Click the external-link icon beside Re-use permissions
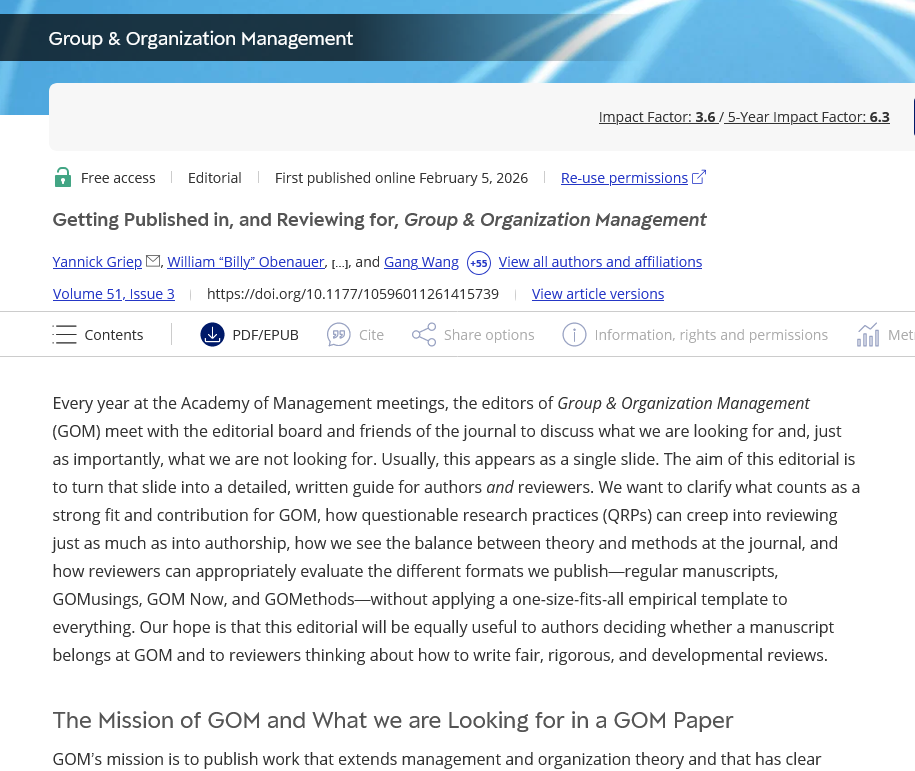This screenshot has width=915, height=771. 699,177
